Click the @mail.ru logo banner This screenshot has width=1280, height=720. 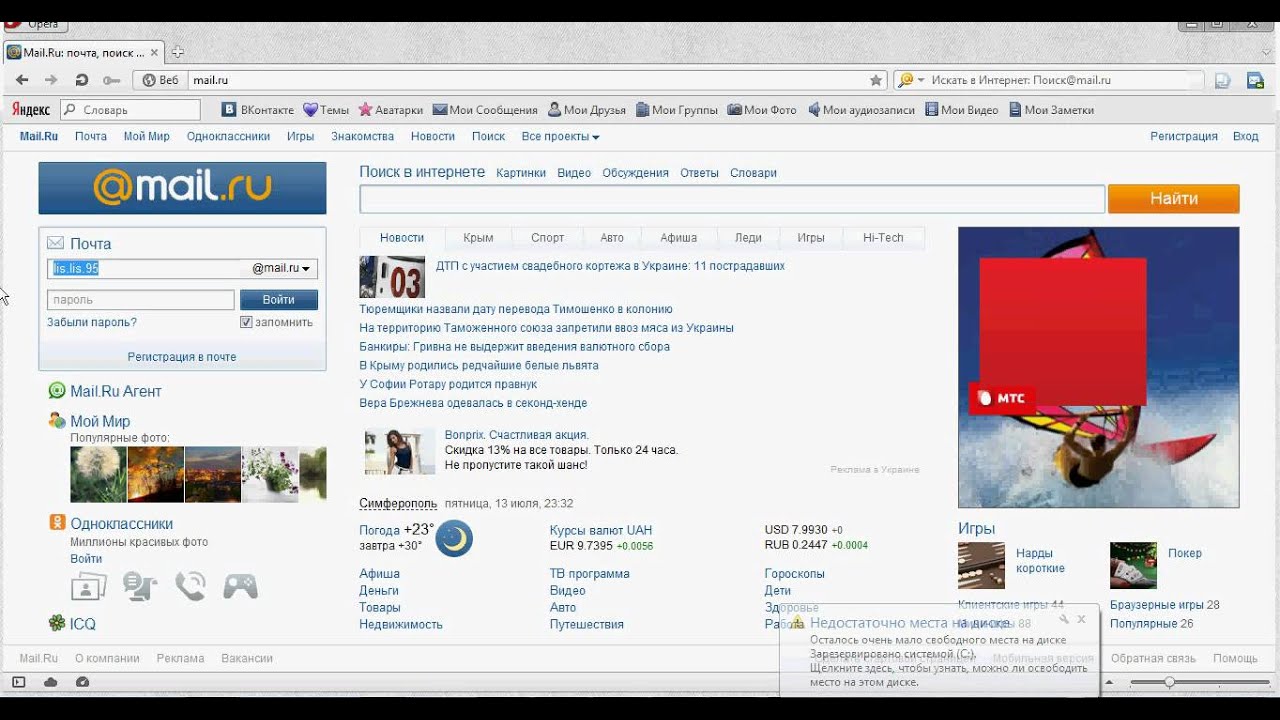pyautogui.click(x=182, y=188)
